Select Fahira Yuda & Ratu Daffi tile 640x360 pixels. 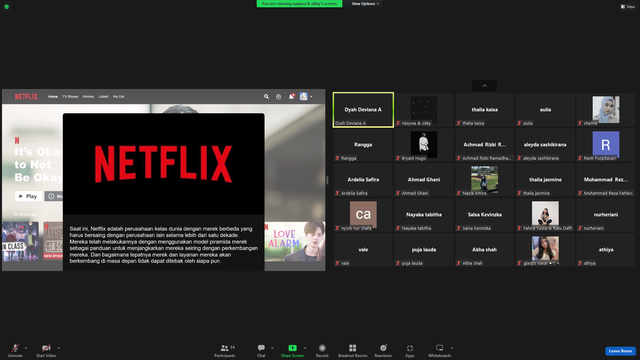545,215
